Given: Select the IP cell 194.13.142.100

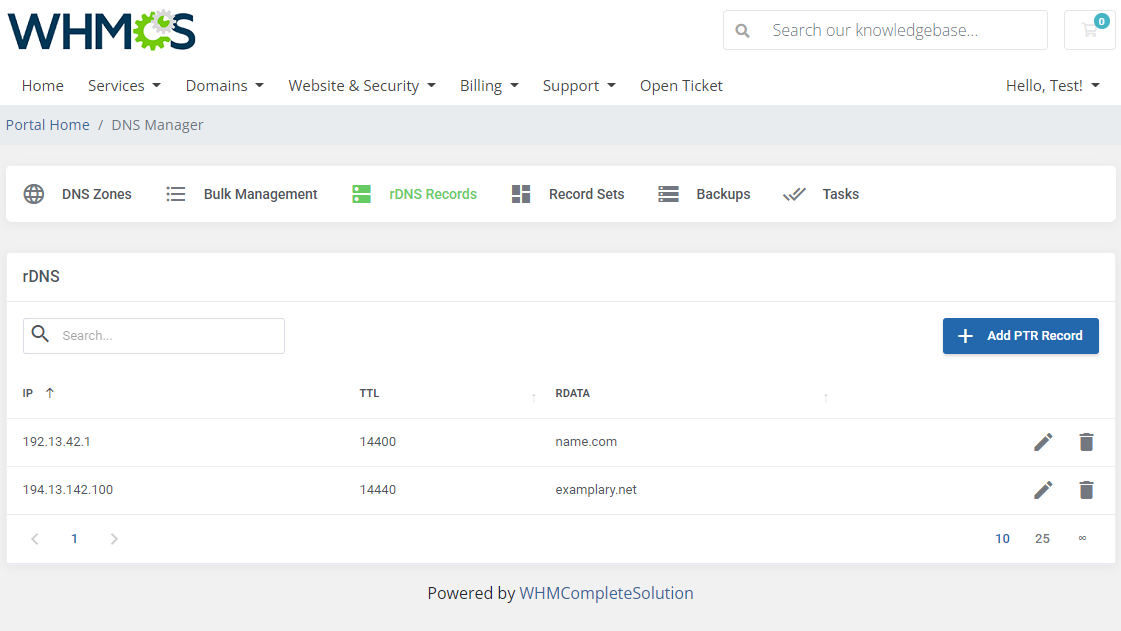Looking at the screenshot, I should click(68, 490).
